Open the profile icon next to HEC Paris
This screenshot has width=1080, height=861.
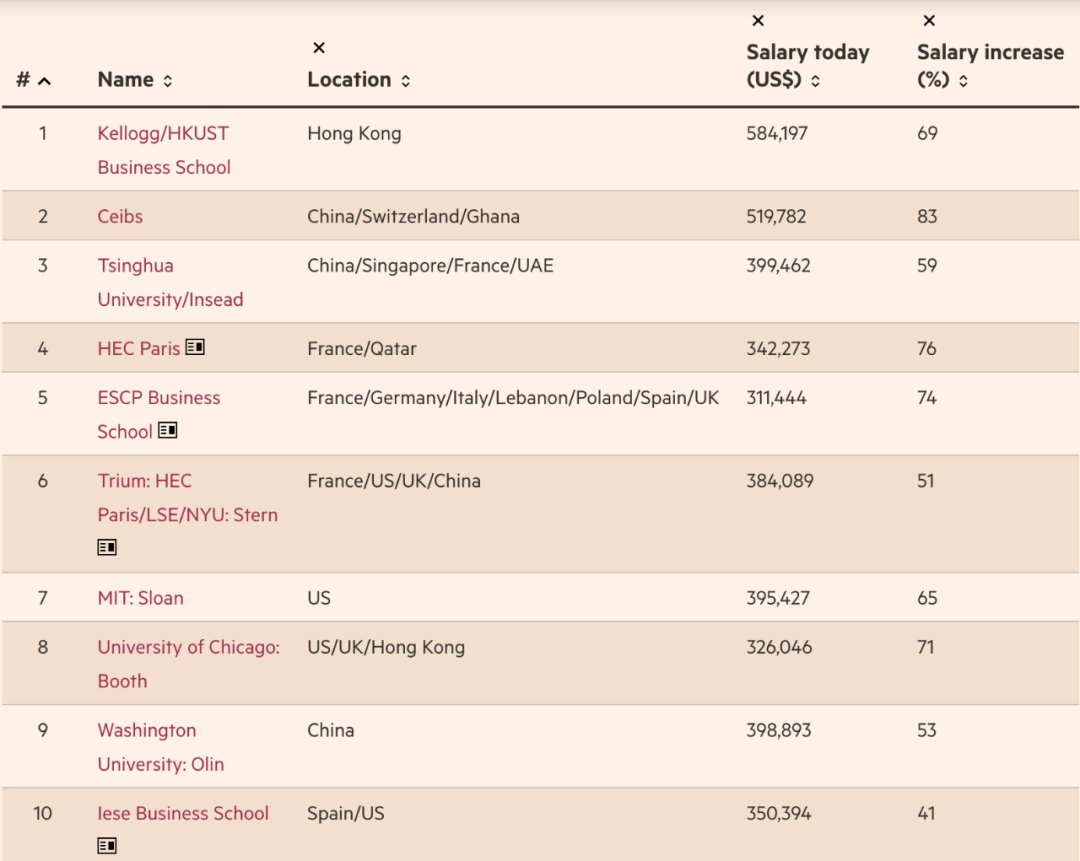click(x=195, y=347)
